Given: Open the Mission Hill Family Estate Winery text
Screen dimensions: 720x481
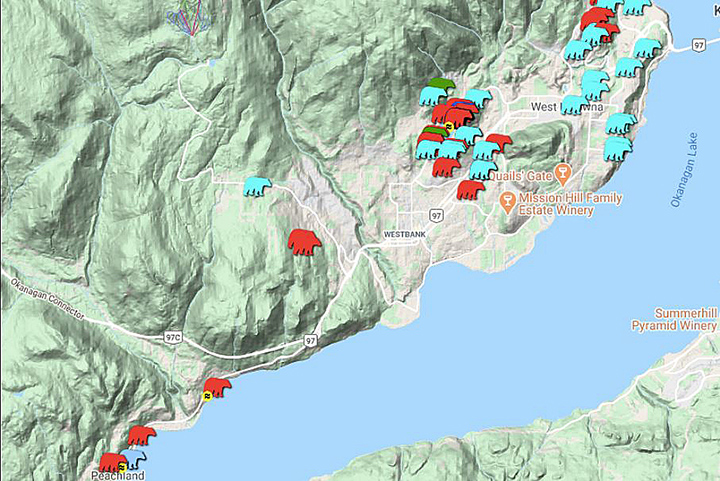Looking at the screenshot, I should point(569,205).
